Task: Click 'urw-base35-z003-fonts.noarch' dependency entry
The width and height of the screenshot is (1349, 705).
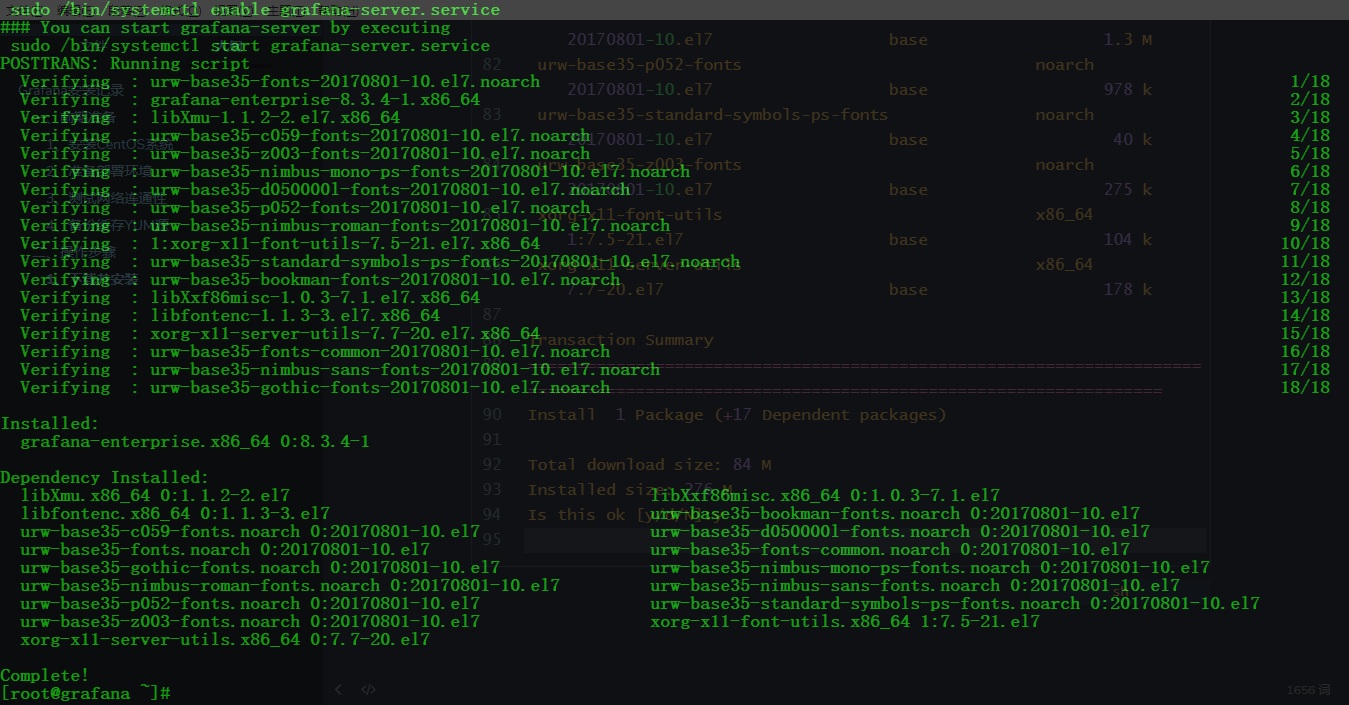Action: [250, 621]
